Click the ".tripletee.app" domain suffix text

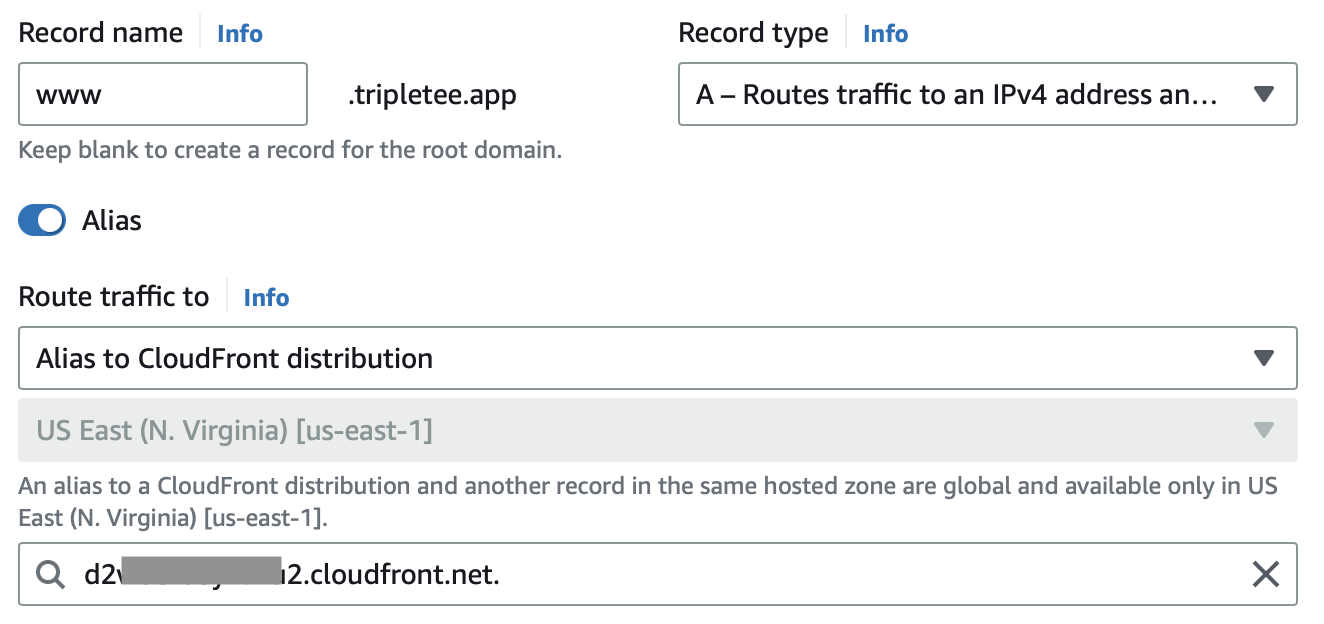point(432,95)
